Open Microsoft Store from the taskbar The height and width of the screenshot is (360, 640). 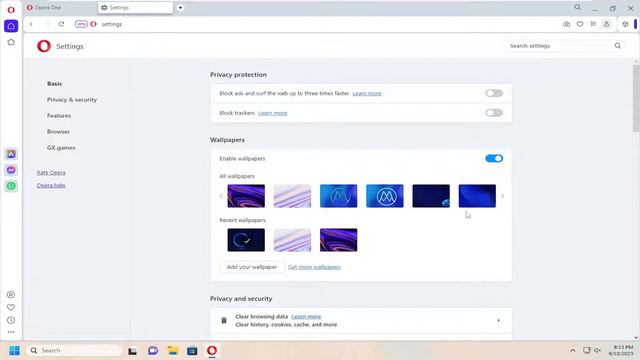point(192,351)
